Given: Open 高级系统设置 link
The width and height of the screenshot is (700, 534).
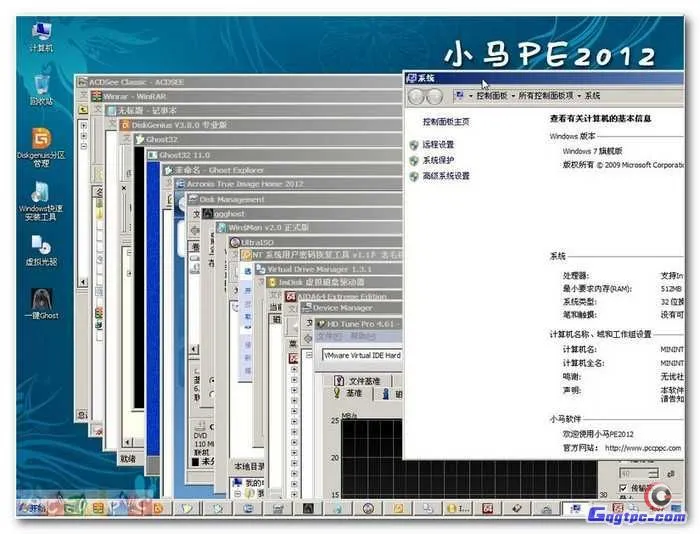Looking at the screenshot, I should (x=446, y=175).
